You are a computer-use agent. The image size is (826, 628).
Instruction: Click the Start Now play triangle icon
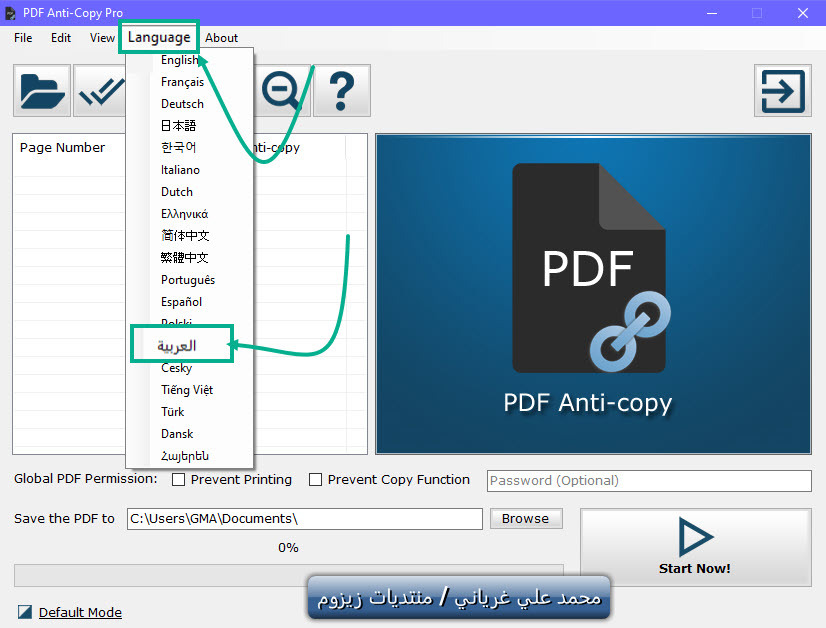pos(695,537)
